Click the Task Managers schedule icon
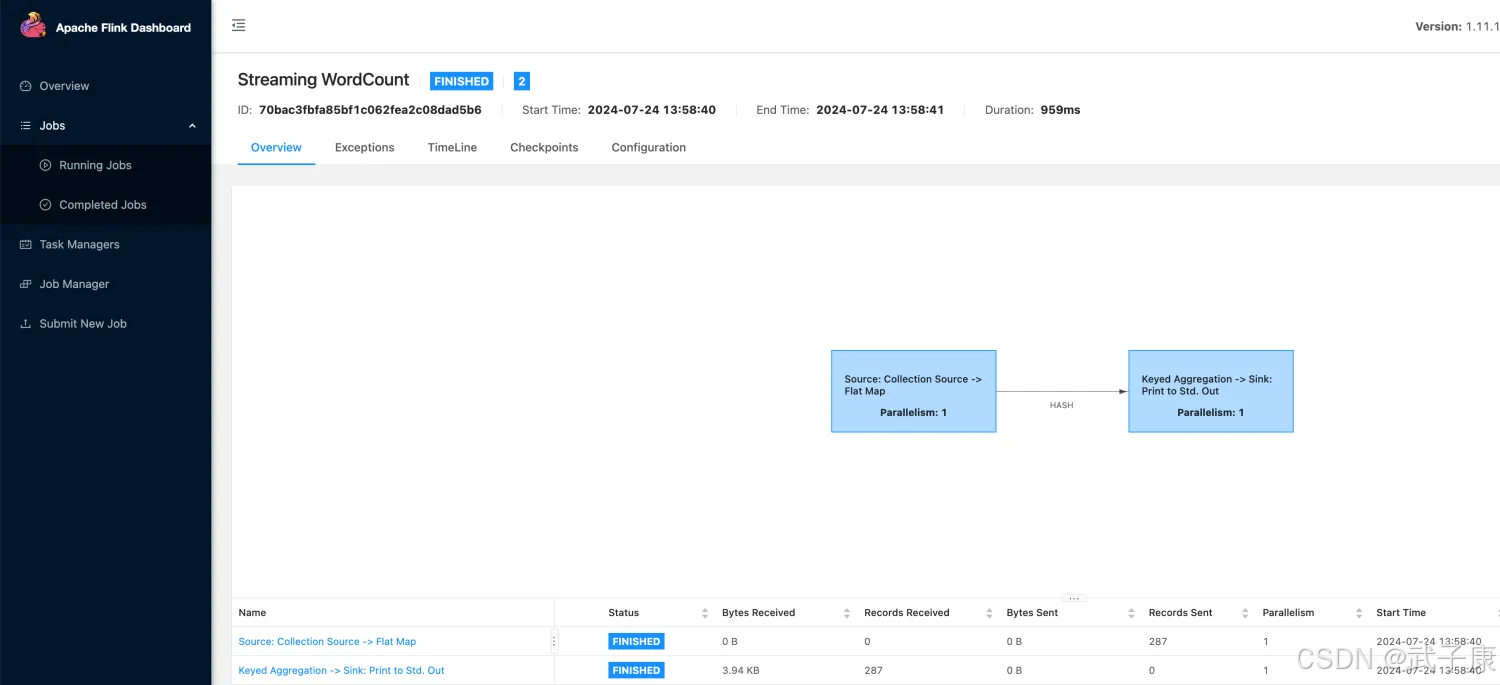 click(26, 244)
